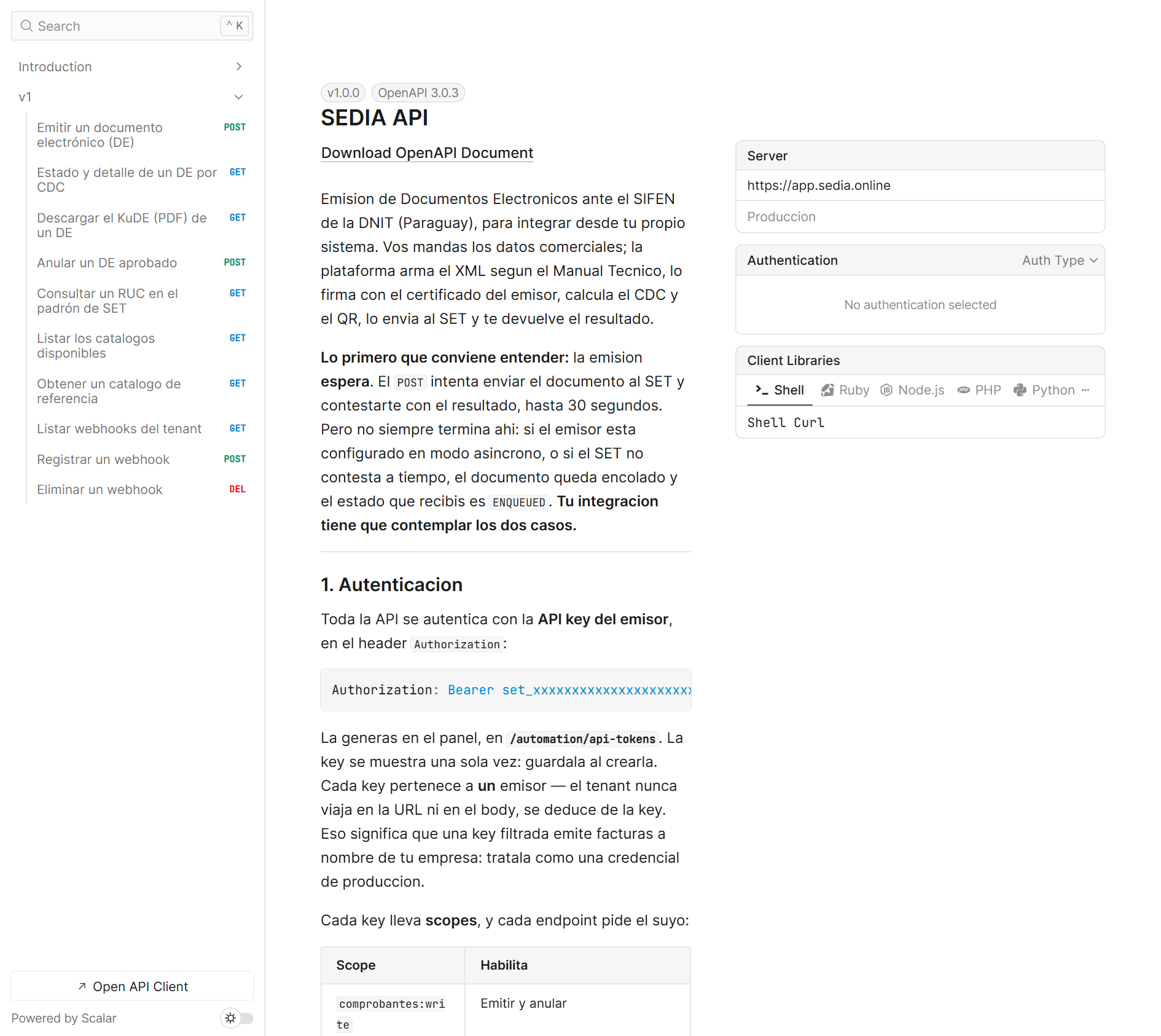The image size is (1161, 1036).
Task: Click the v1 sidebar group label
Action: 25,97
